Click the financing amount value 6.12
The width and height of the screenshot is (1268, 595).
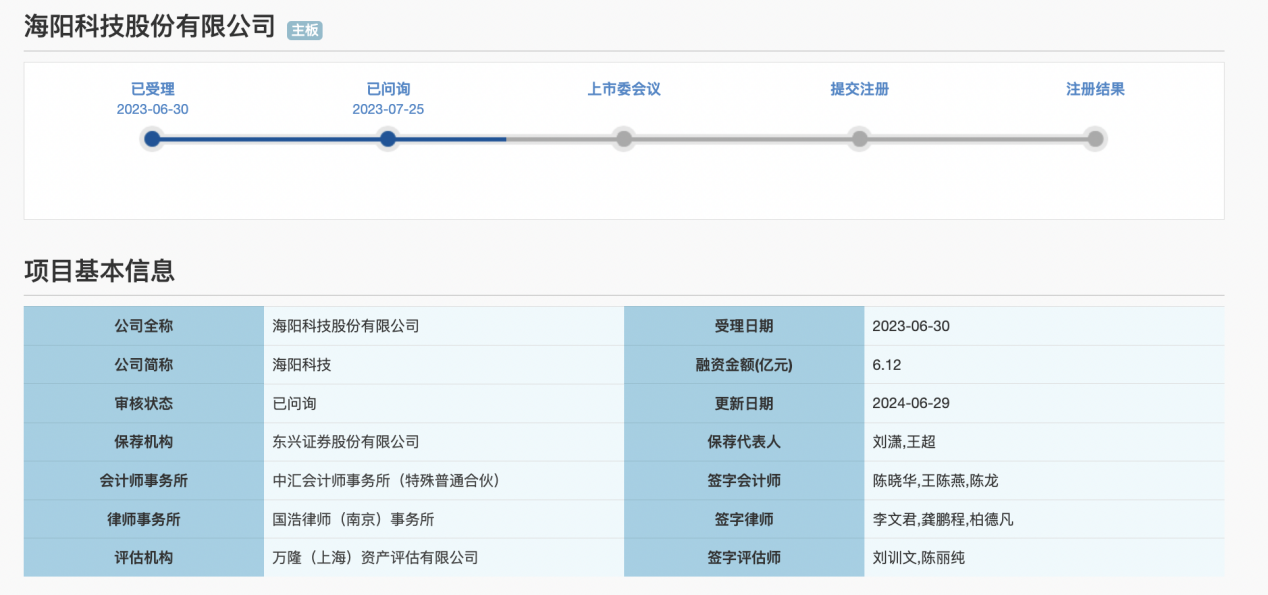point(887,365)
